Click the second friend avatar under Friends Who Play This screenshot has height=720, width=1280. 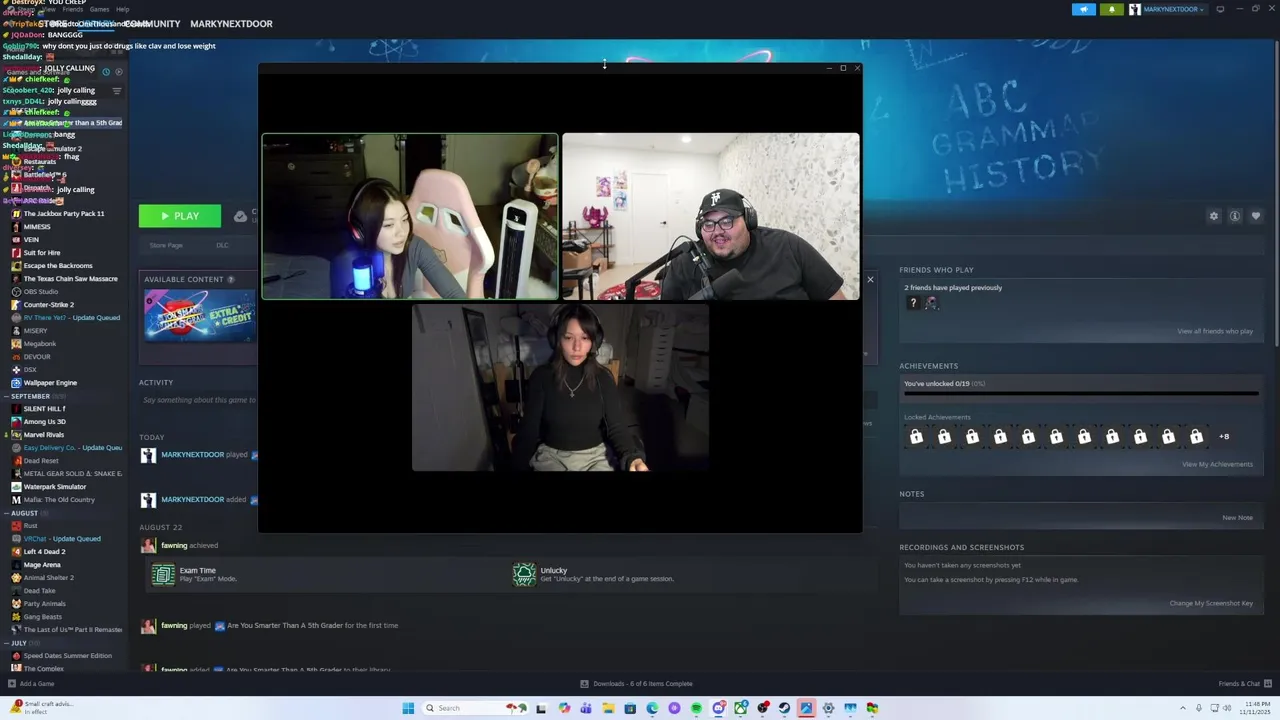[931, 303]
